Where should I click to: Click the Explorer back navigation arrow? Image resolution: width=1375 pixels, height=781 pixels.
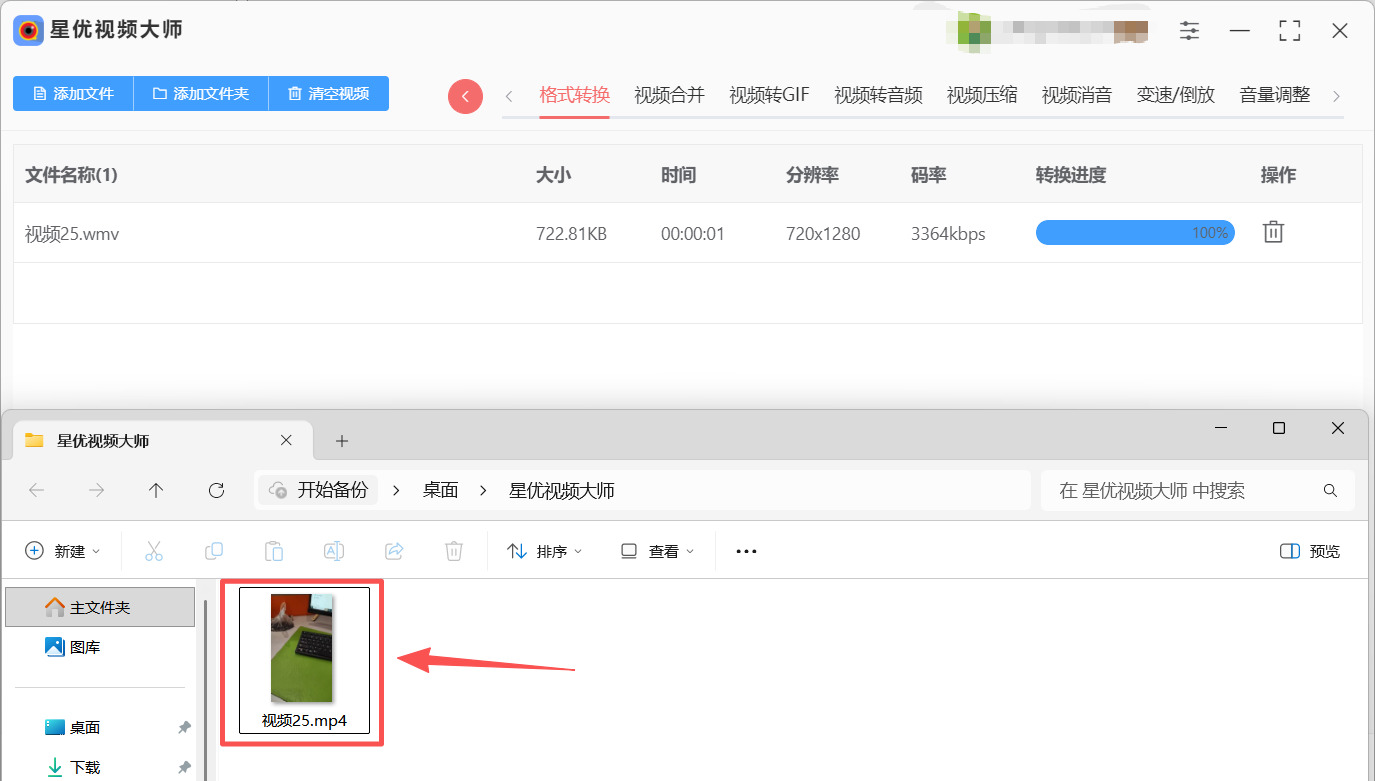[x=37, y=490]
